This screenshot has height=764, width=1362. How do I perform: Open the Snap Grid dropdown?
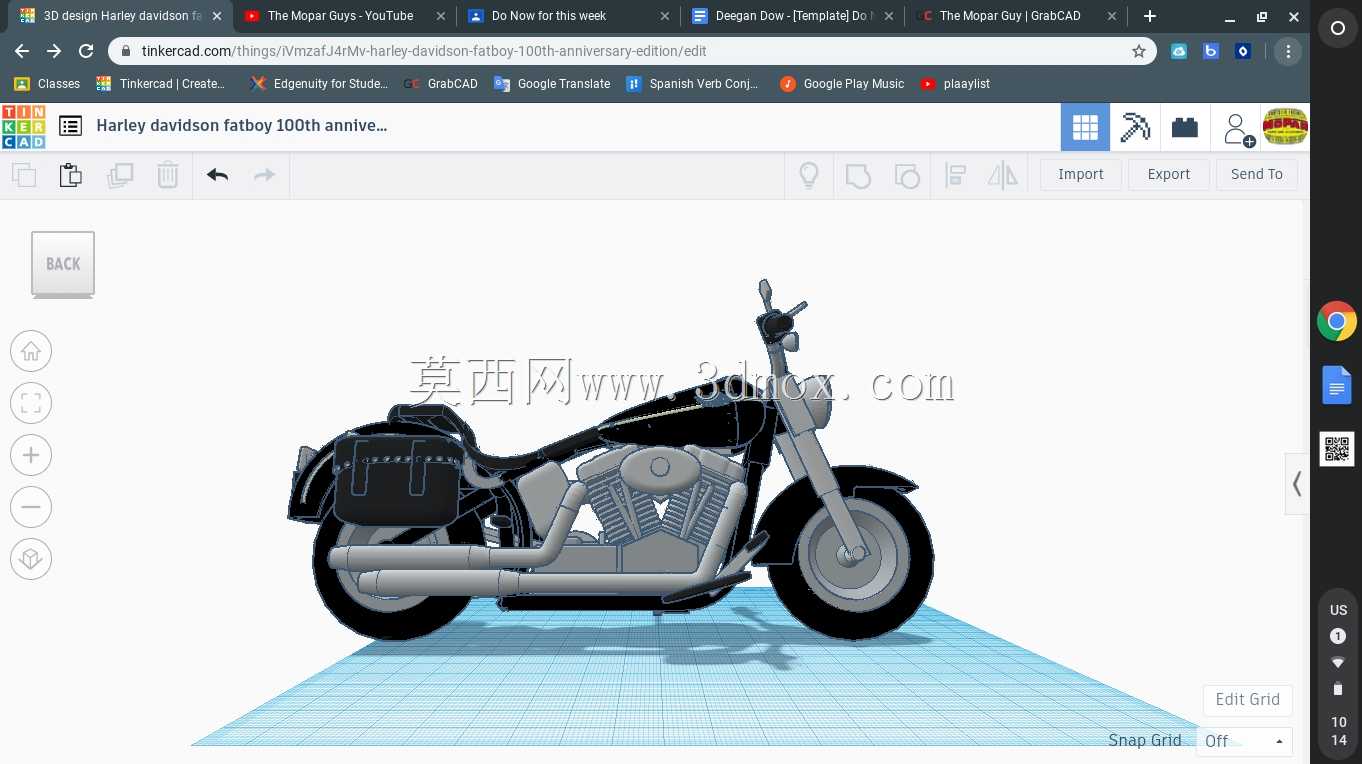(x=1245, y=741)
